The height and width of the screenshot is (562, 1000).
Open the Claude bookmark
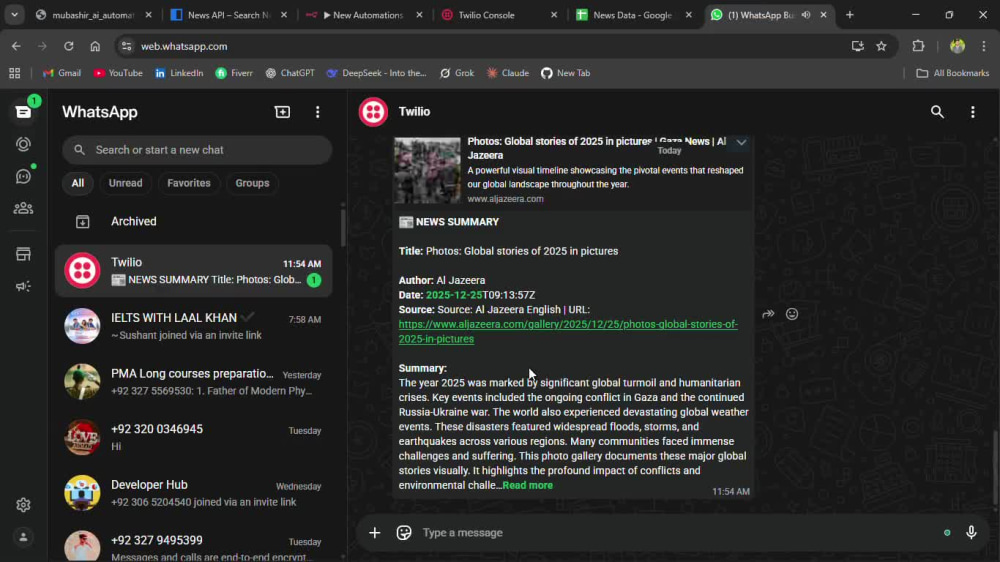508,73
